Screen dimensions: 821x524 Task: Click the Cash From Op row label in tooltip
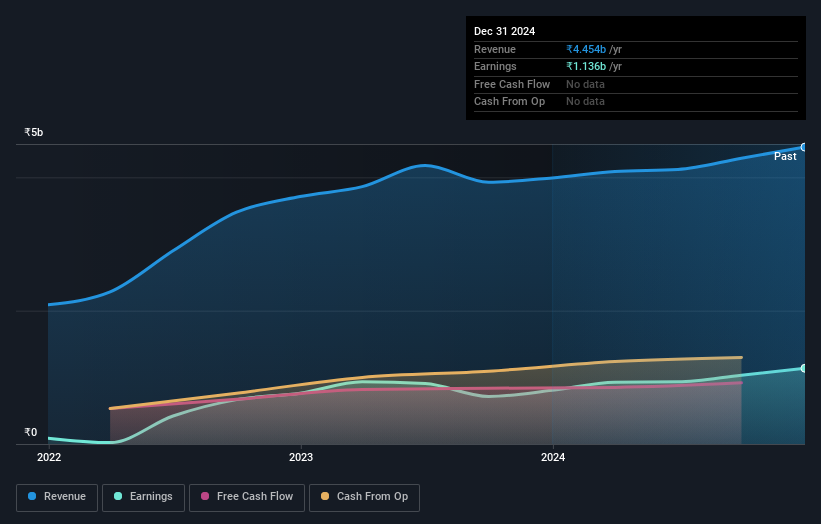(509, 102)
